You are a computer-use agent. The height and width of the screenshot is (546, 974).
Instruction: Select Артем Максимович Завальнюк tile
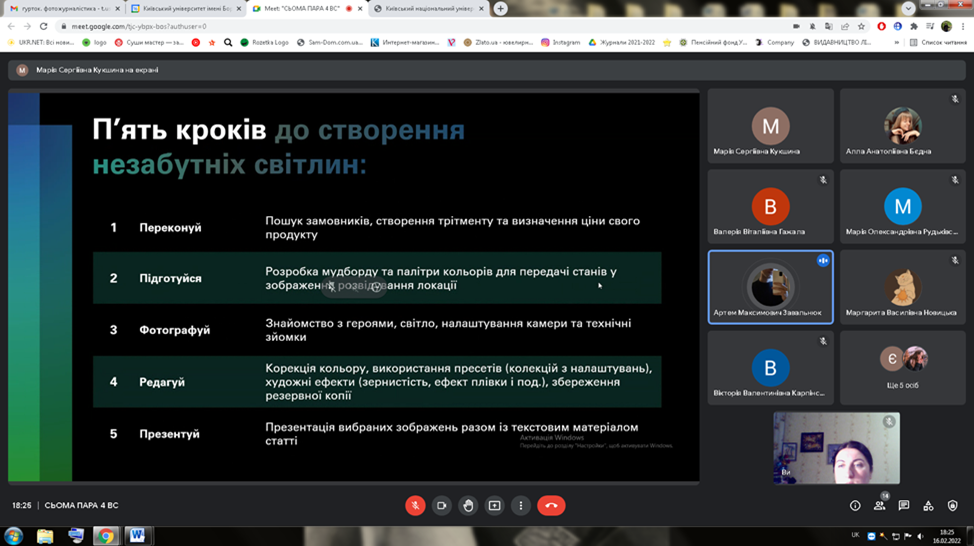click(x=770, y=287)
